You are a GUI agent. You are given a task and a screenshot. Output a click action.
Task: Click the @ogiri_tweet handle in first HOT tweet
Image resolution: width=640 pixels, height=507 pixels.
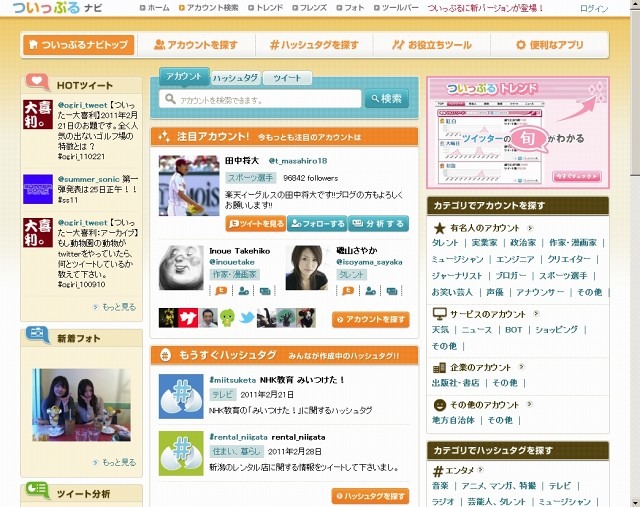(x=82, y=105)
